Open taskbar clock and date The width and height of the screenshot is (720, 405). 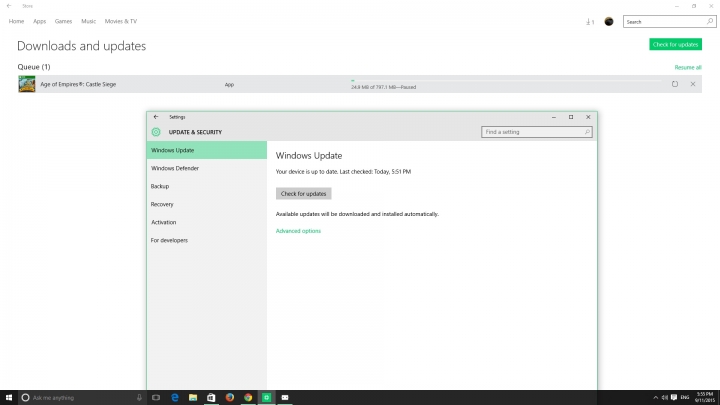click(x=705, y=397)
